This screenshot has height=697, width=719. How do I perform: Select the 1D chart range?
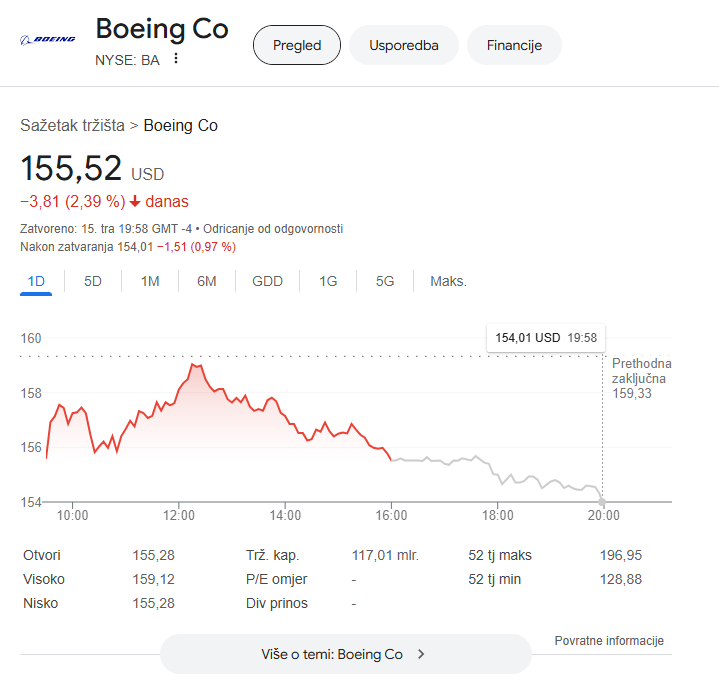coord(36,281)
